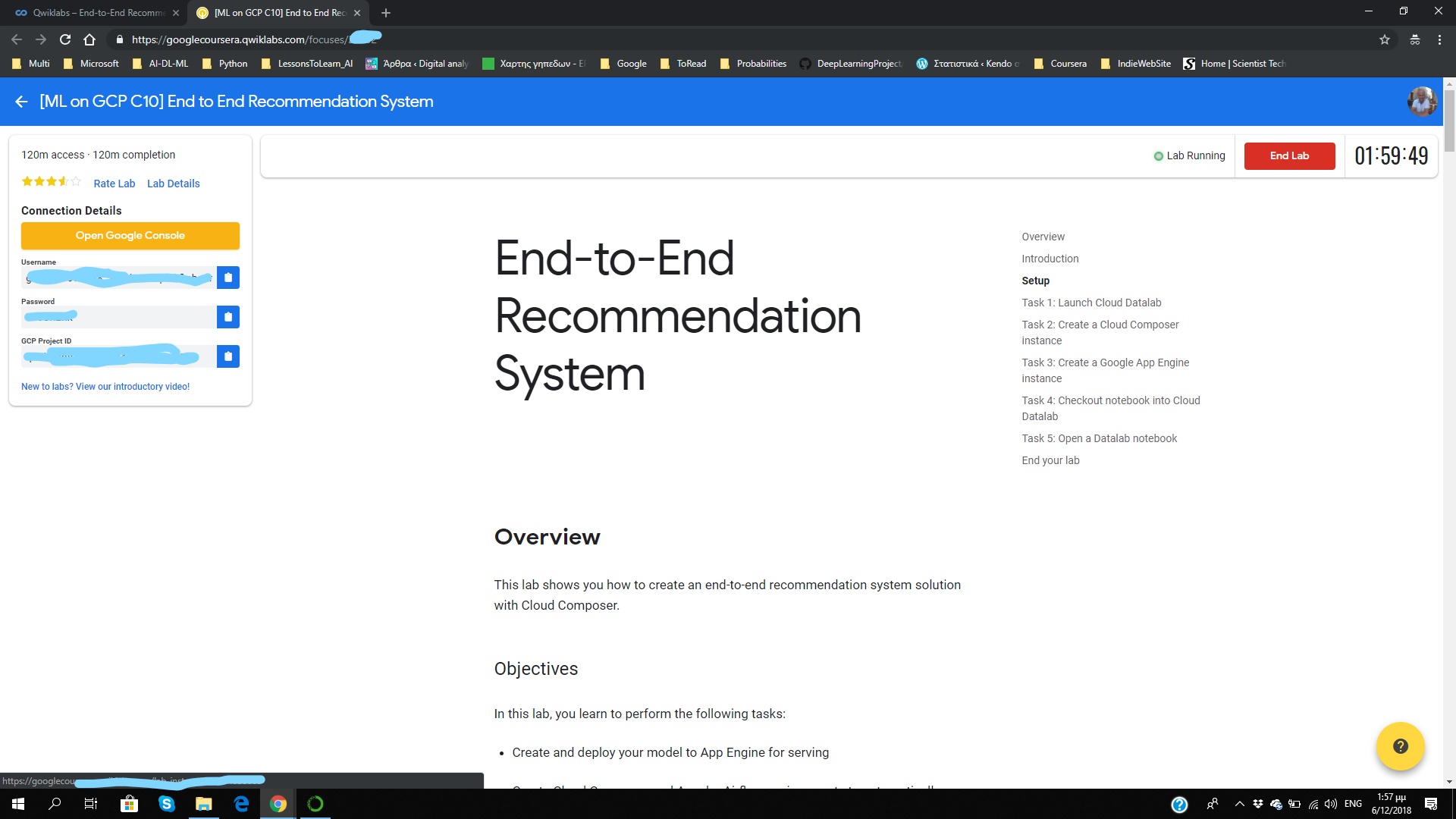Viewport: 1456px width, 819px height.
Task: Jump to Task 1: Launch Cloud Datalab
Action: 1091,303
